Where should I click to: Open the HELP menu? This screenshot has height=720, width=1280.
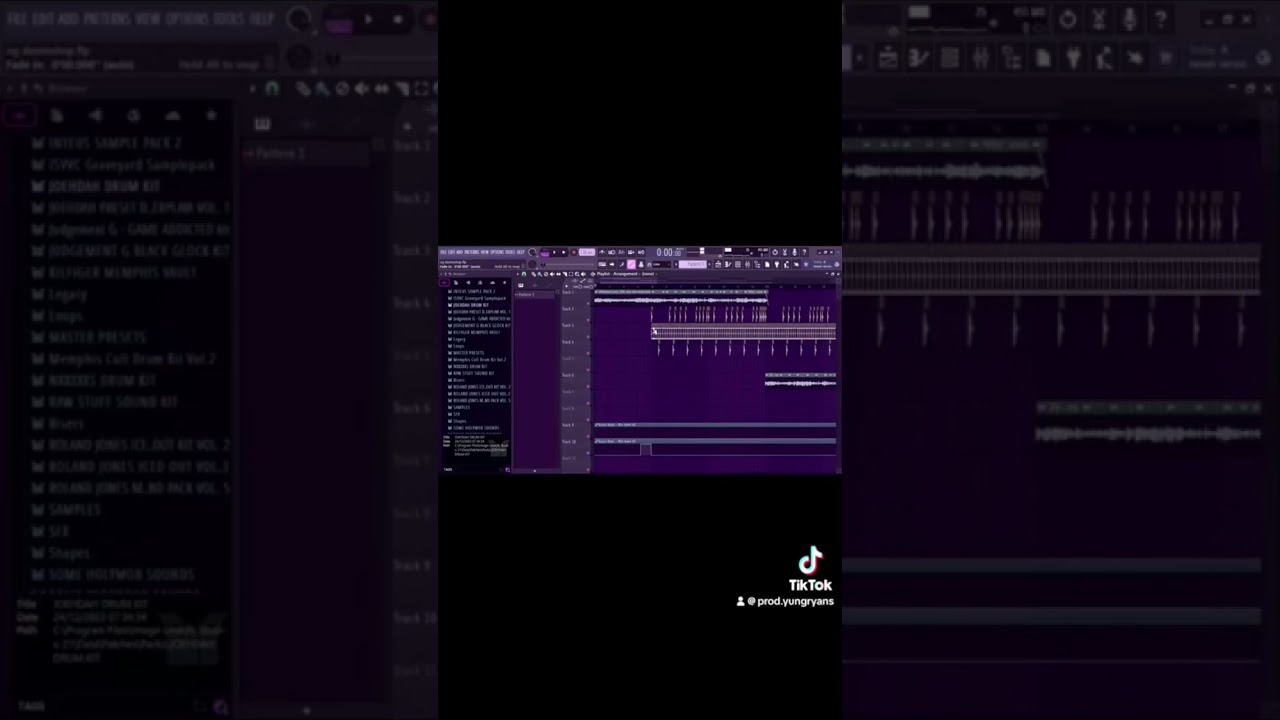521,252
